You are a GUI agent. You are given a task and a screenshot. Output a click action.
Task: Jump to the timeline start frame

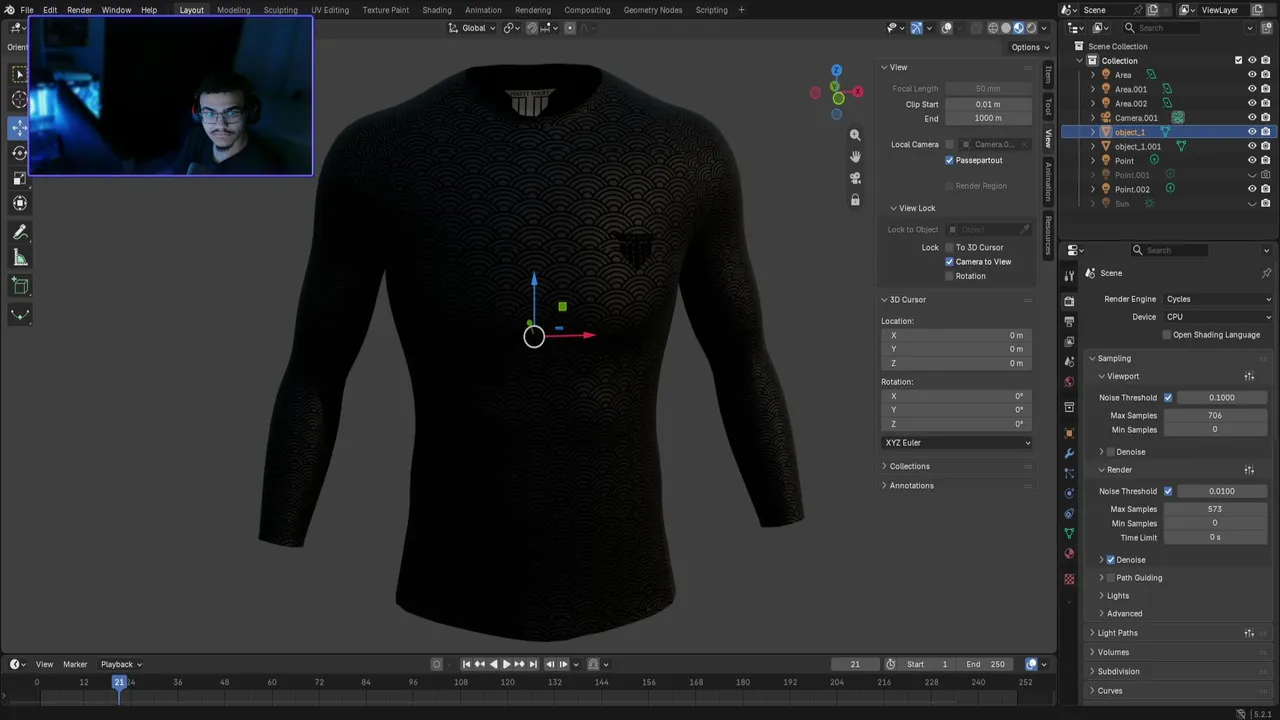(466, 664)
